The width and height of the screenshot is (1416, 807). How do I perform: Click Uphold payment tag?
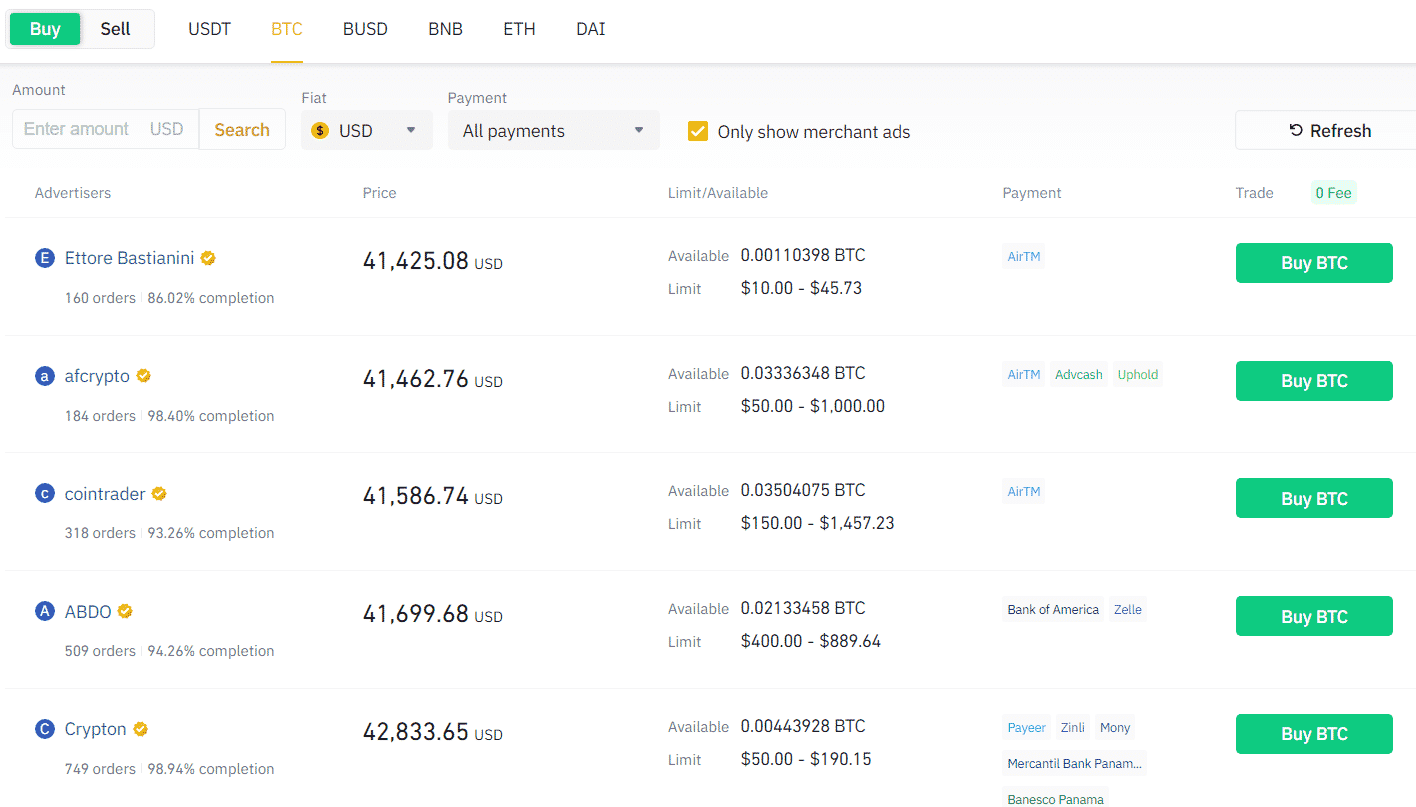tap(1138, 375)
